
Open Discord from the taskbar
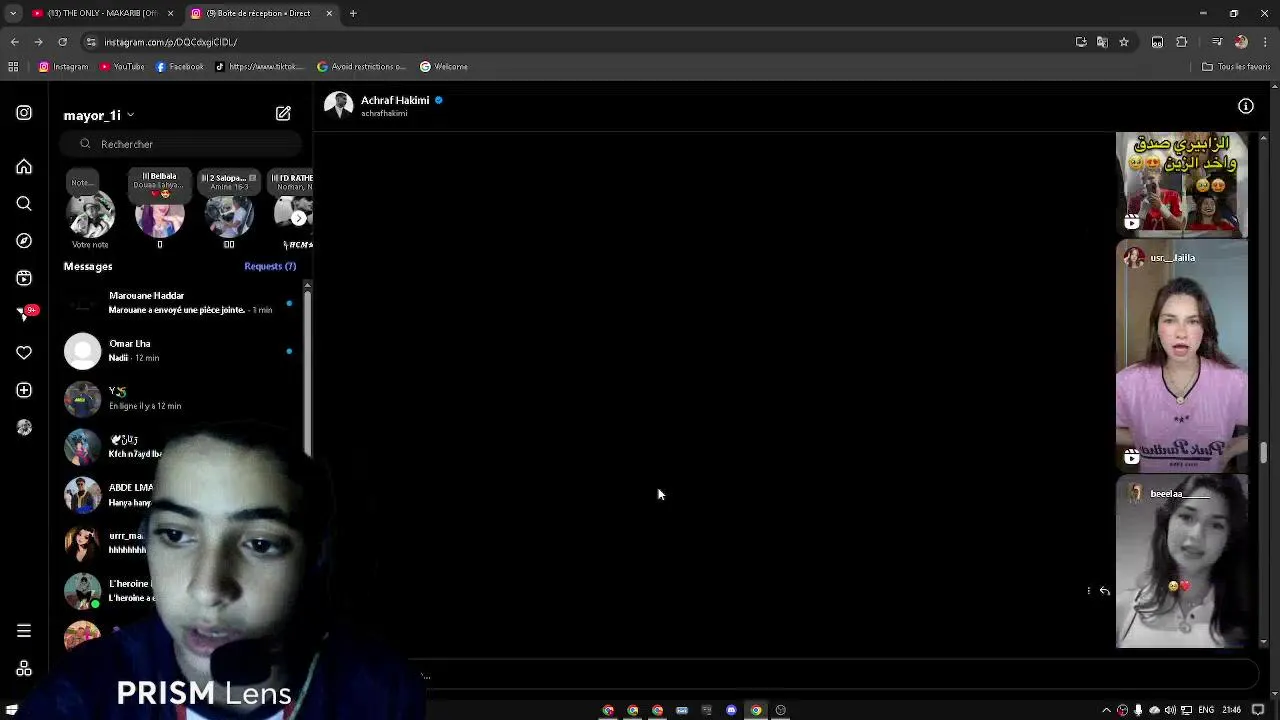(x=731, y=710)
